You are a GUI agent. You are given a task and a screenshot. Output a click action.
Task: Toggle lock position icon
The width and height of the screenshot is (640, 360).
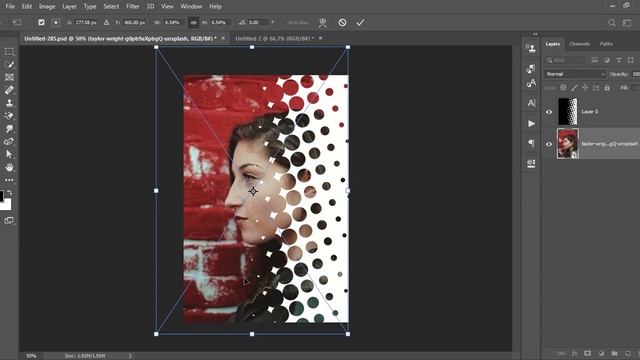click(585, 88)
